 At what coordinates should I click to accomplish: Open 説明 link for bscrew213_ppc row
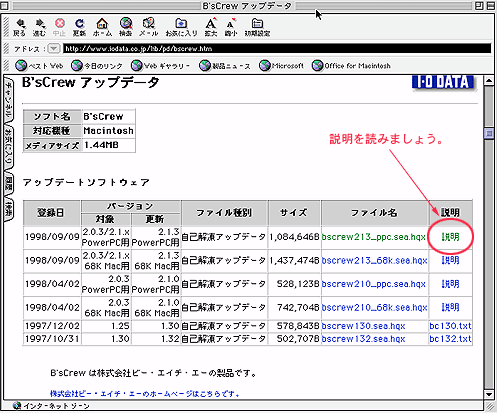450,237
